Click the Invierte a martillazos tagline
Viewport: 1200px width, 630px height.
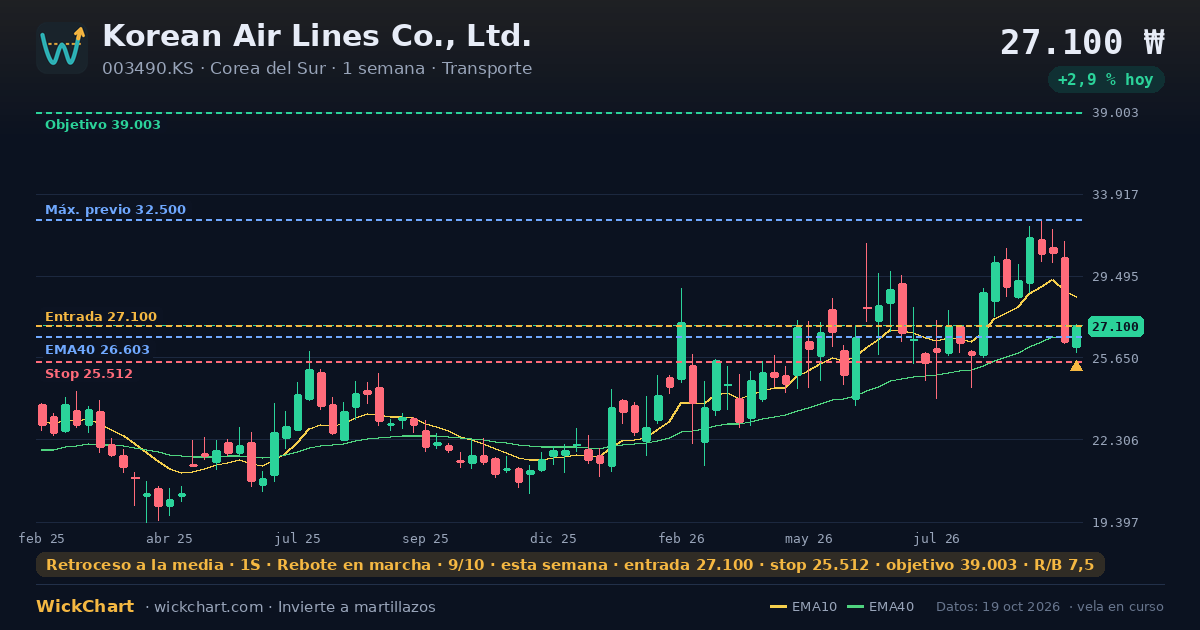[357, 607]
